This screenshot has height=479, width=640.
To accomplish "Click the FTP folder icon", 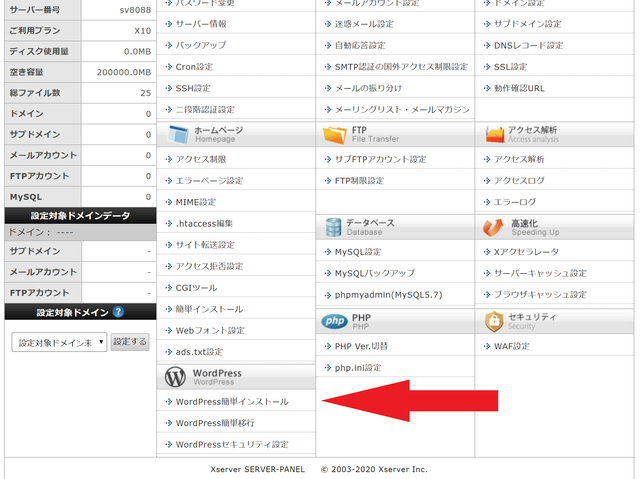I will (x=335, y=135).
